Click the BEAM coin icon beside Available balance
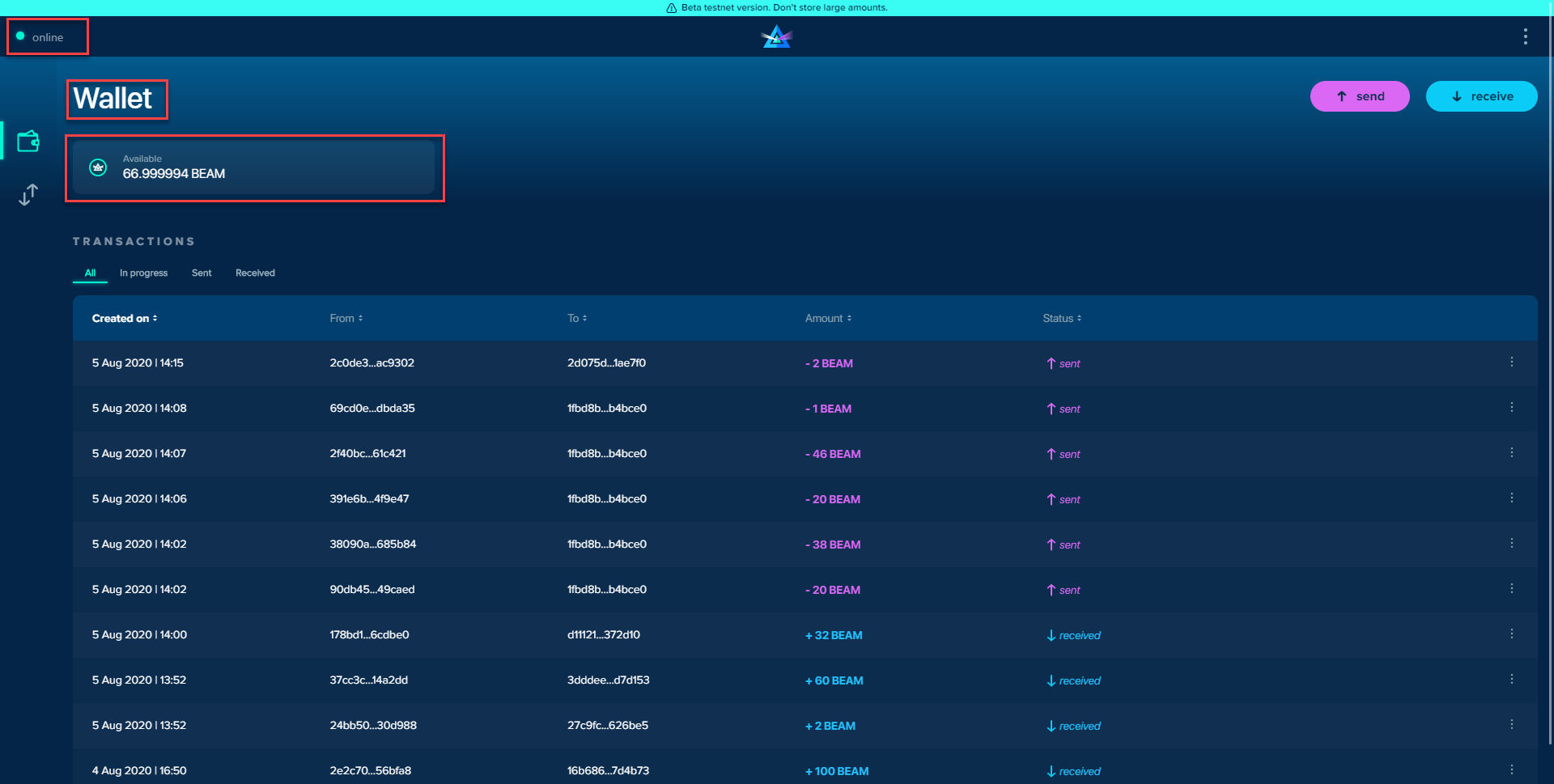The image size is (1554, 784). coord(98,167)
